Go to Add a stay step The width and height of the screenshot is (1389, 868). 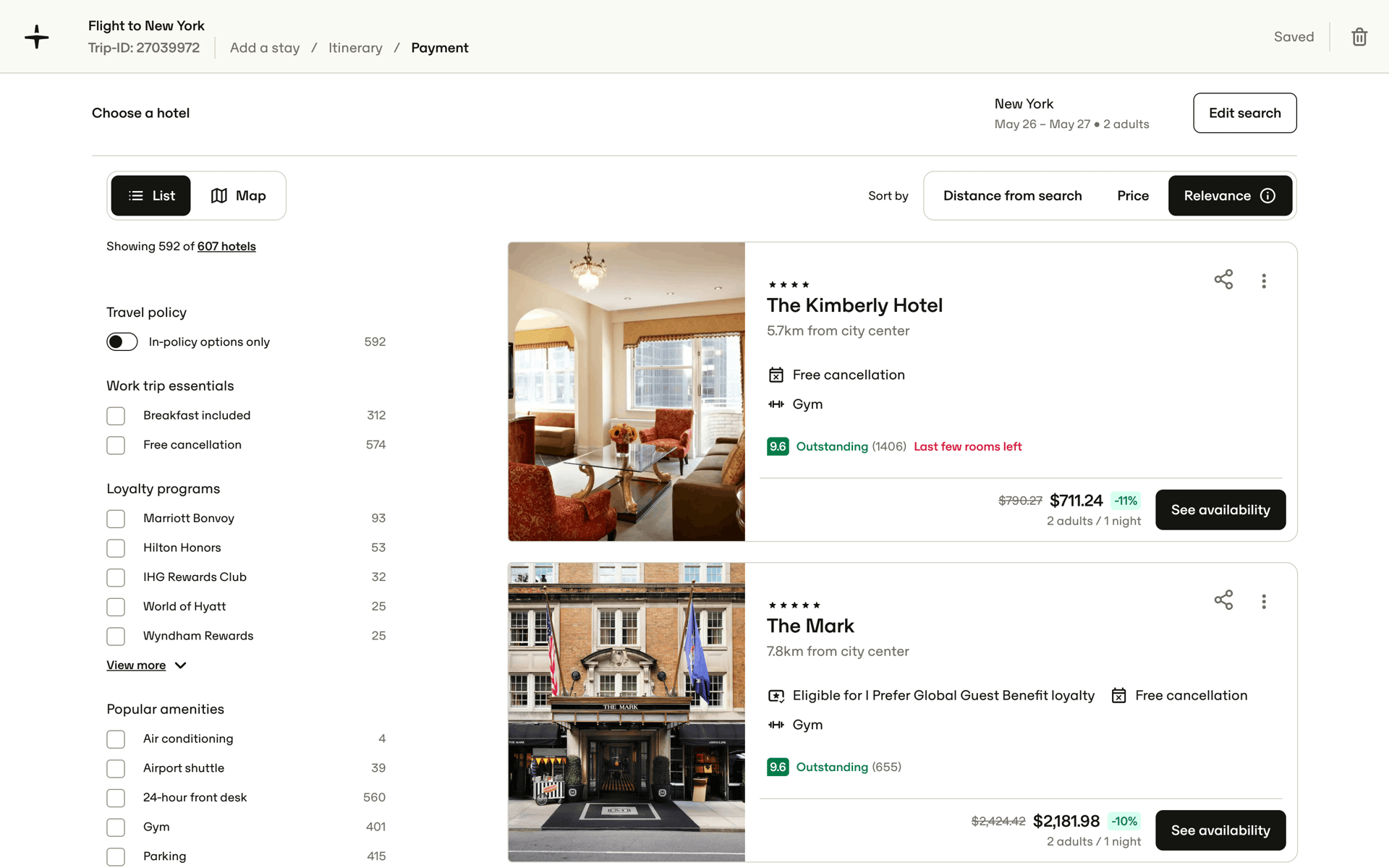point(265,48)
